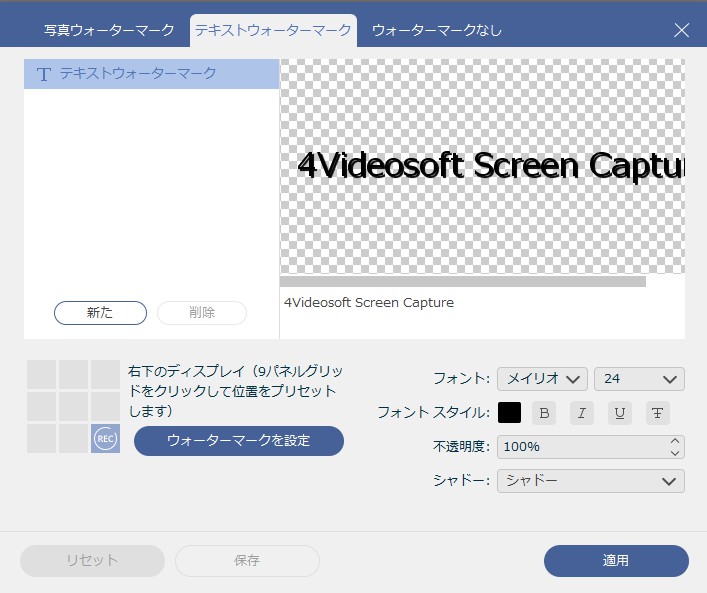Increase opacity with the up arrow
Image resolution: width=707 pixels, height=593 pixels.
pos(675,441)
